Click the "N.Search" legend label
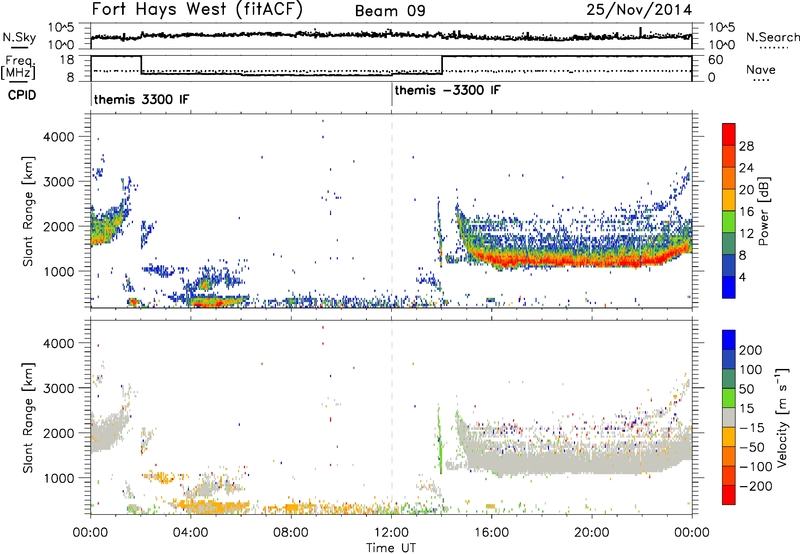Screen dimensions: 800x554 [x=772, y=37]
